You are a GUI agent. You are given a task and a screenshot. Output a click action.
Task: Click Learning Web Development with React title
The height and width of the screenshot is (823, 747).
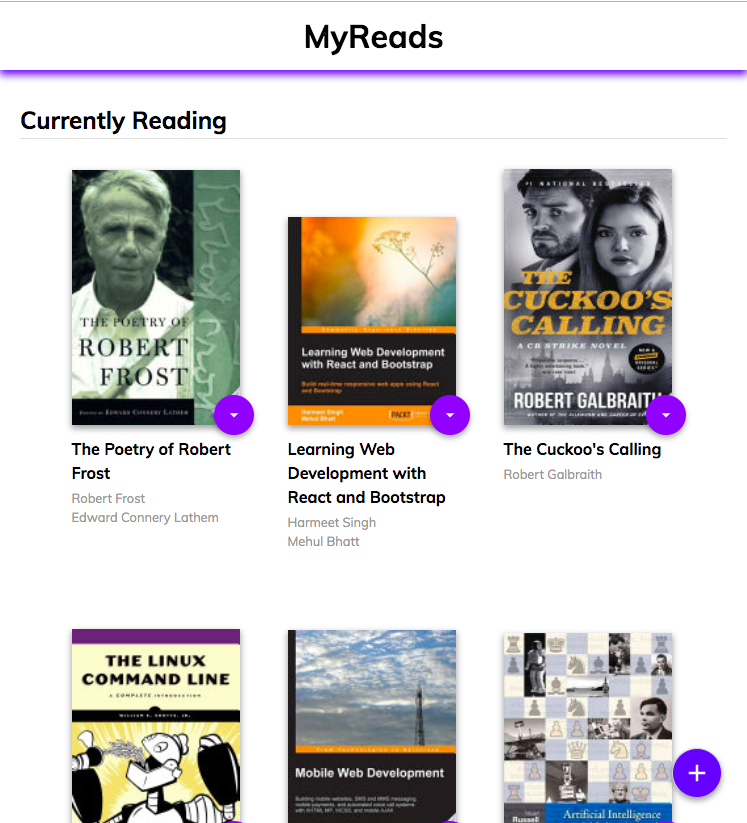coord(366,473)
